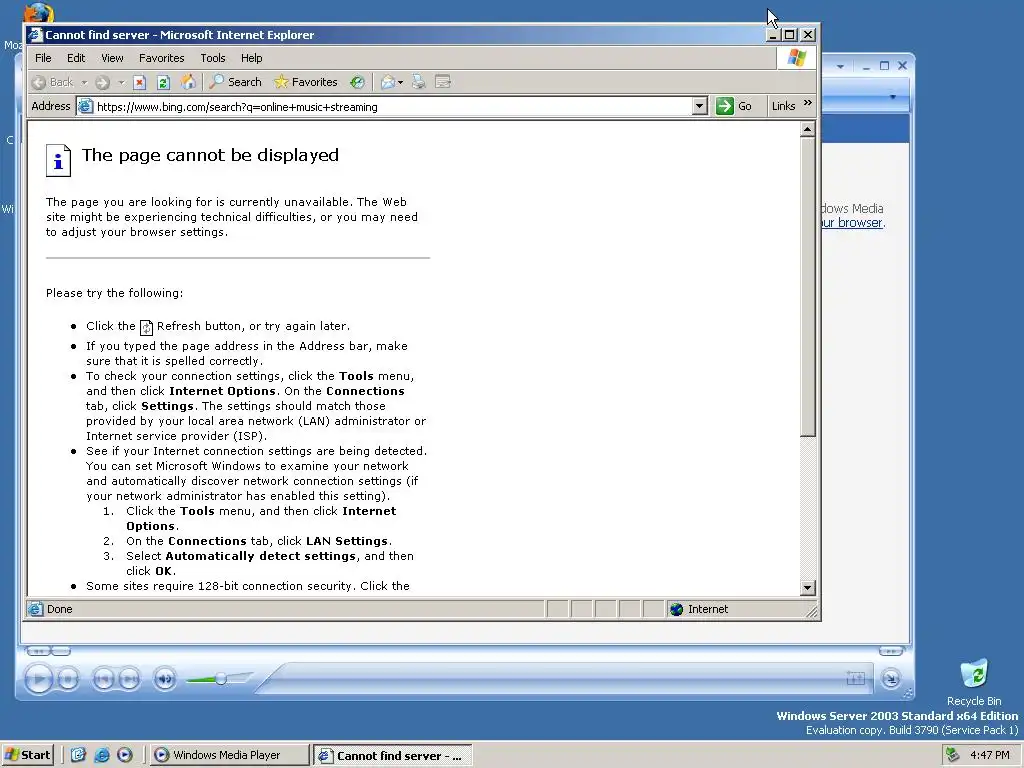Click 'Please try the following:' text
Image resolution: width=1024 pixels, height=768 pixels.
click(114, 293)
